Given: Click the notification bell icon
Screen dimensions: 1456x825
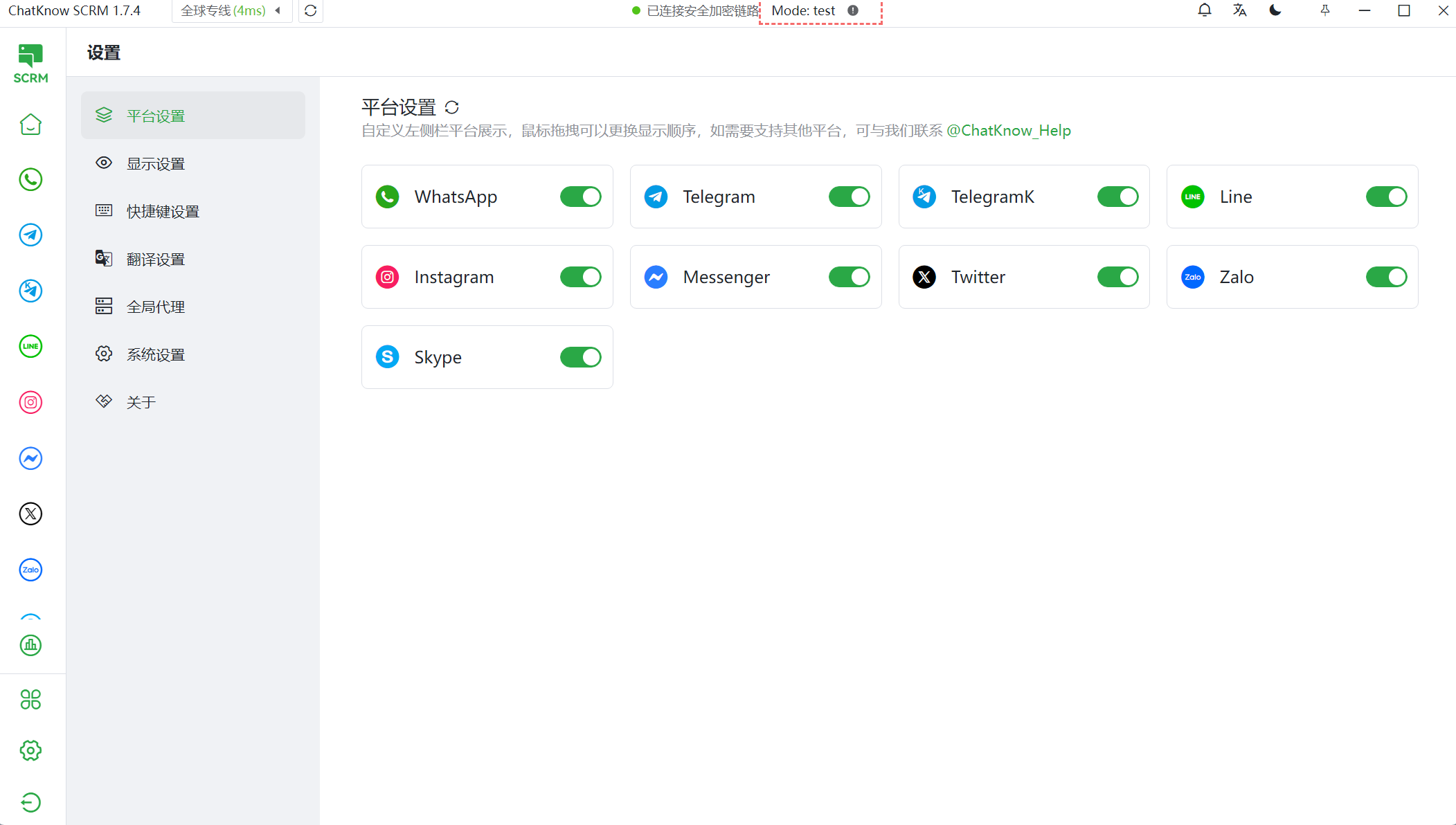Looking at the screenshot, I should (1204, 10).
